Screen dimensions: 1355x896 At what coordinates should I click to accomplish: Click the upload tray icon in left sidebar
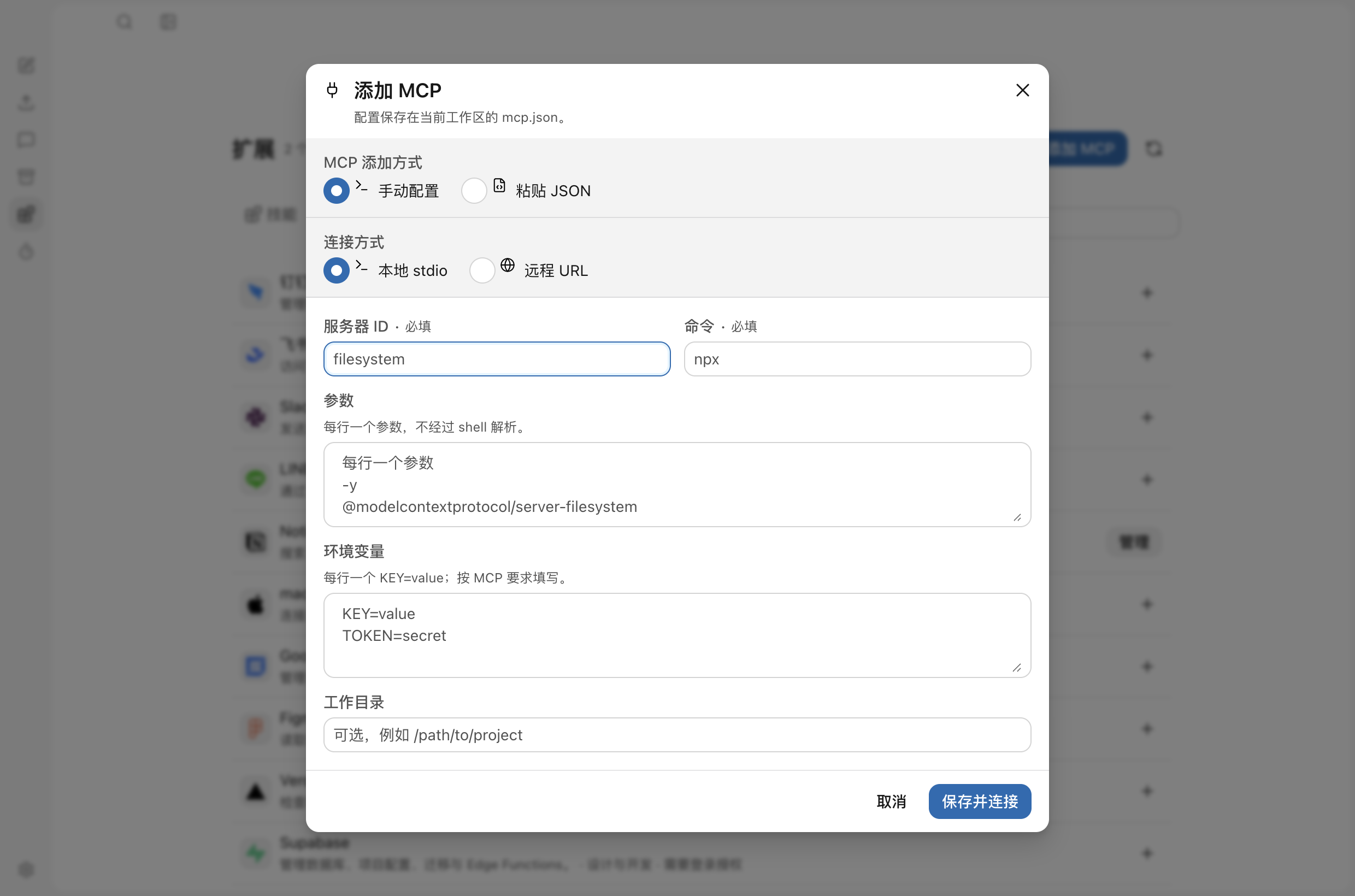coord(26,103)
